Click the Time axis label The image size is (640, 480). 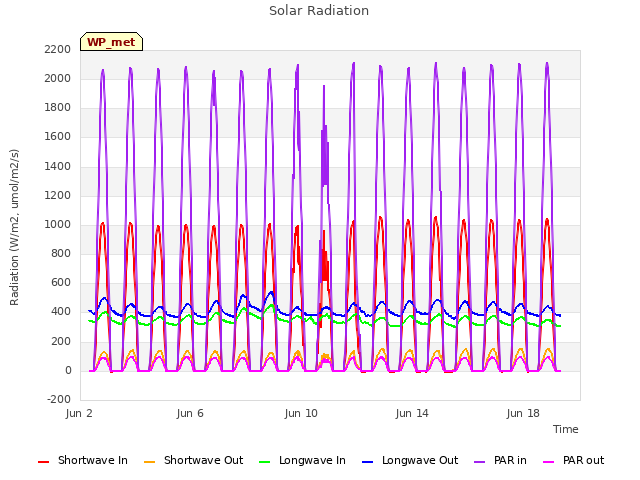pos(566,429)
